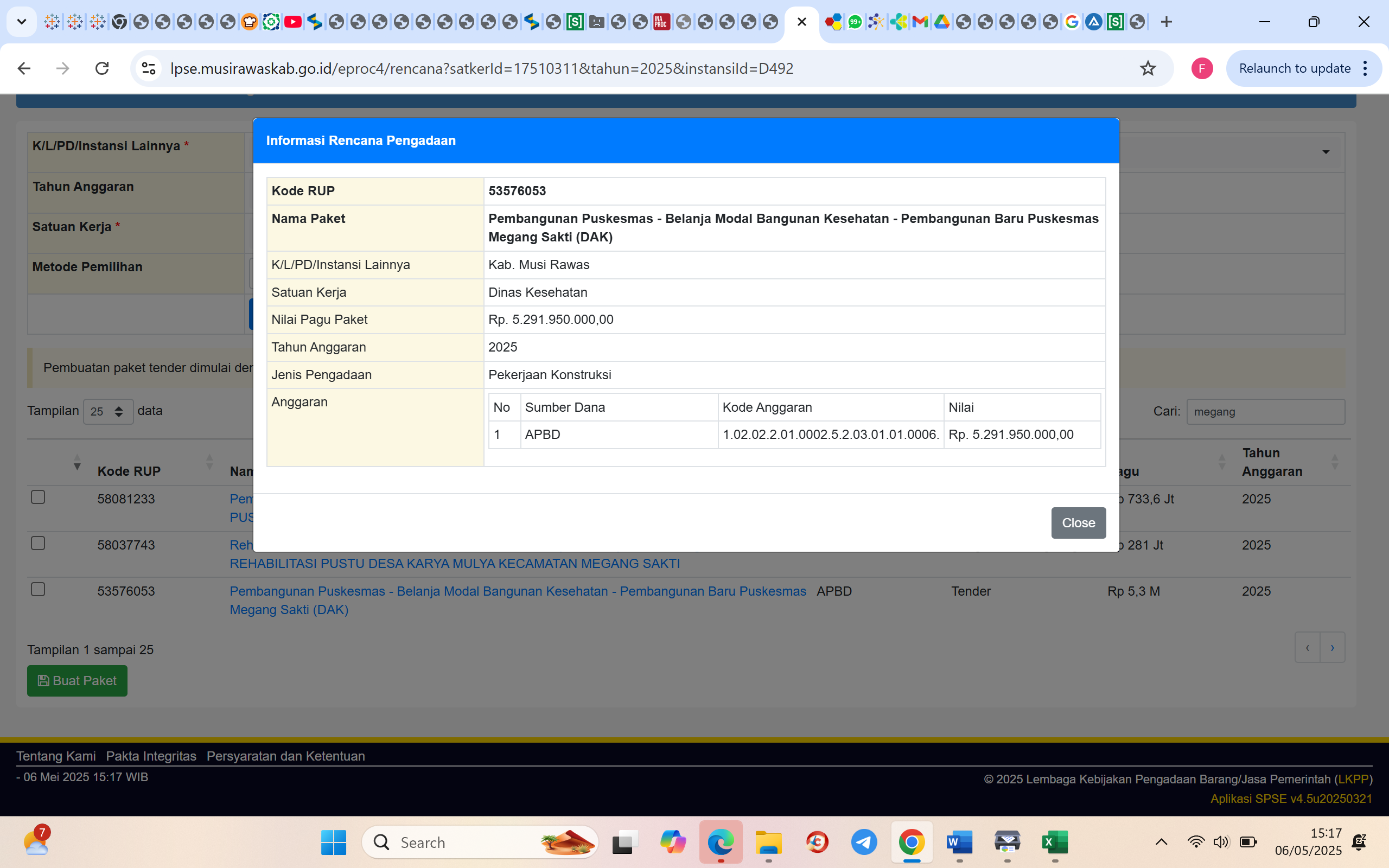
Task: Click the profile avatar F icon
Action: coord(1201,68)
